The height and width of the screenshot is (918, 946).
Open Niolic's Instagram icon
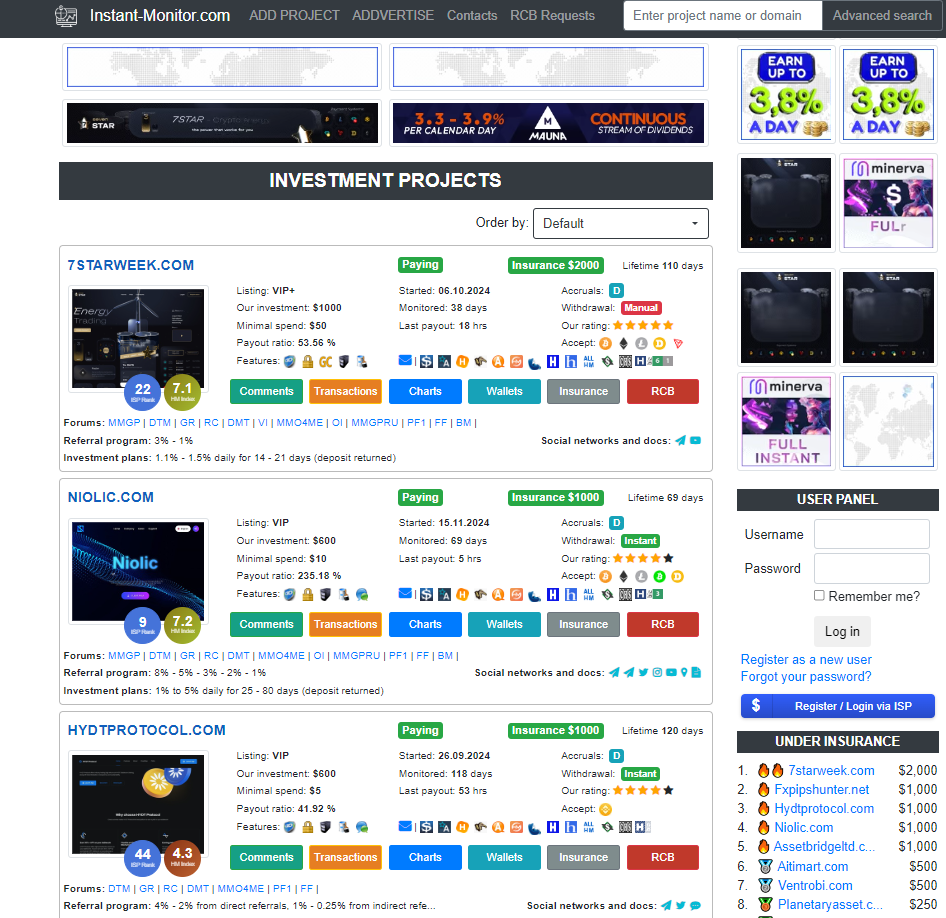point(657,673)
